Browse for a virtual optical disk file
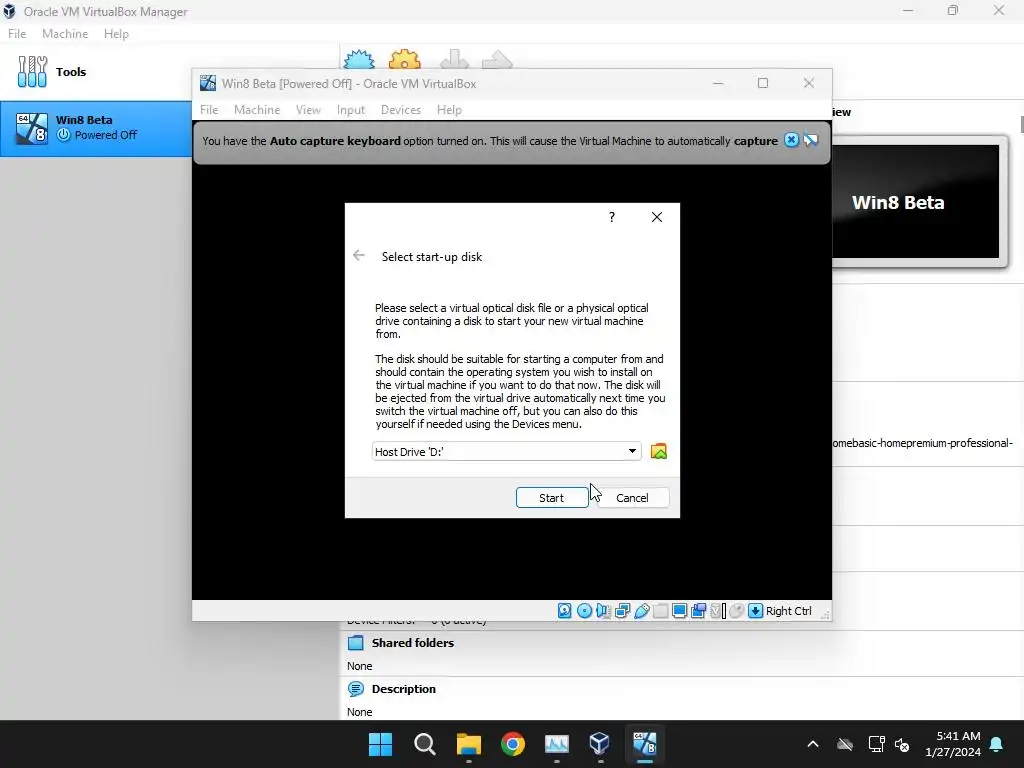The height and width of the screenshot is (768, 1024). (658, 451)
